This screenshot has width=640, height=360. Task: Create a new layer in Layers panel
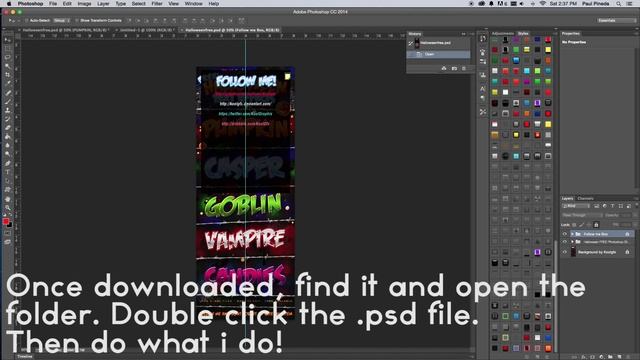[x=620, y=357]
